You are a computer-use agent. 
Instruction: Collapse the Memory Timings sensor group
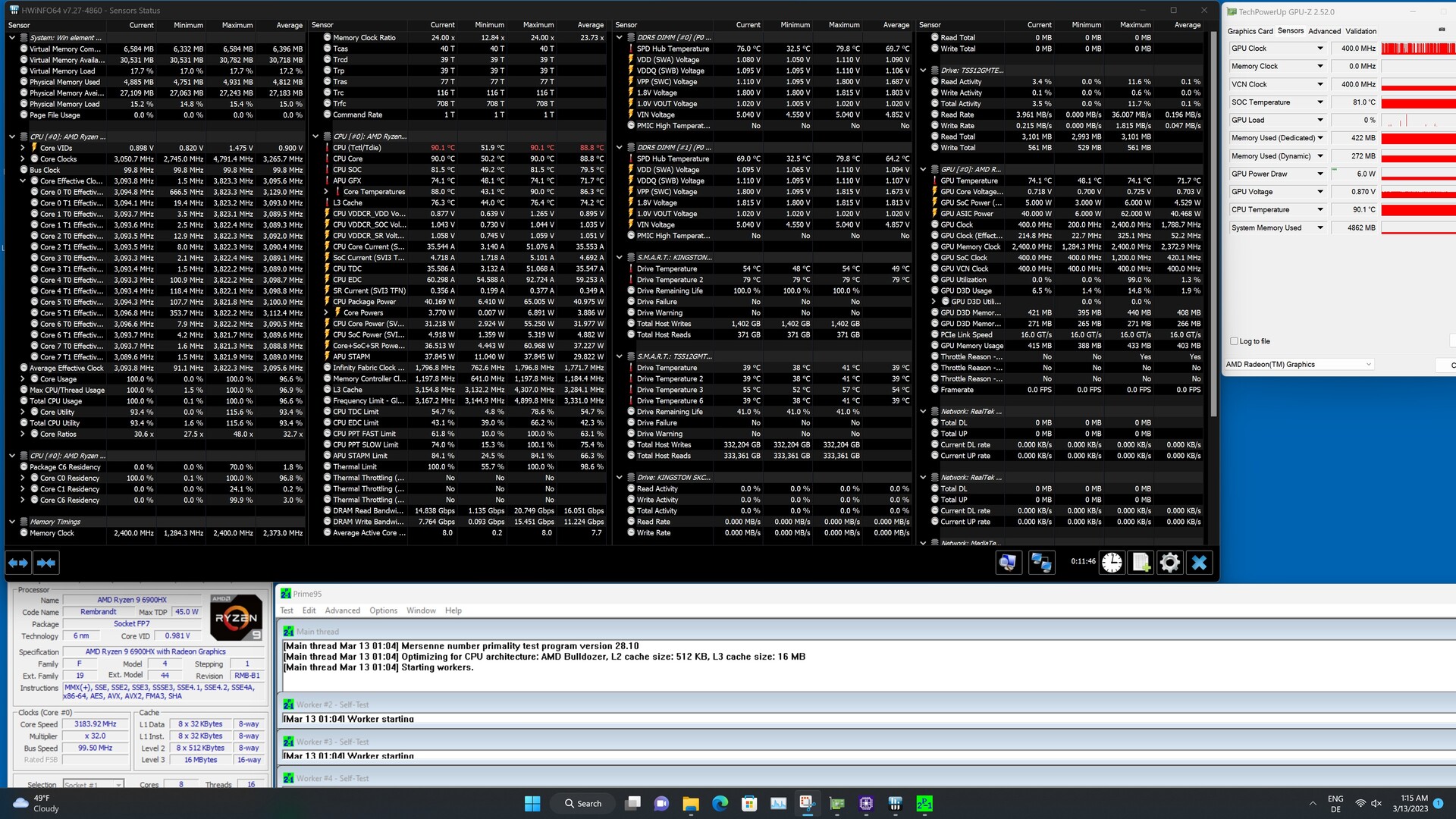(x=12, y=522)
